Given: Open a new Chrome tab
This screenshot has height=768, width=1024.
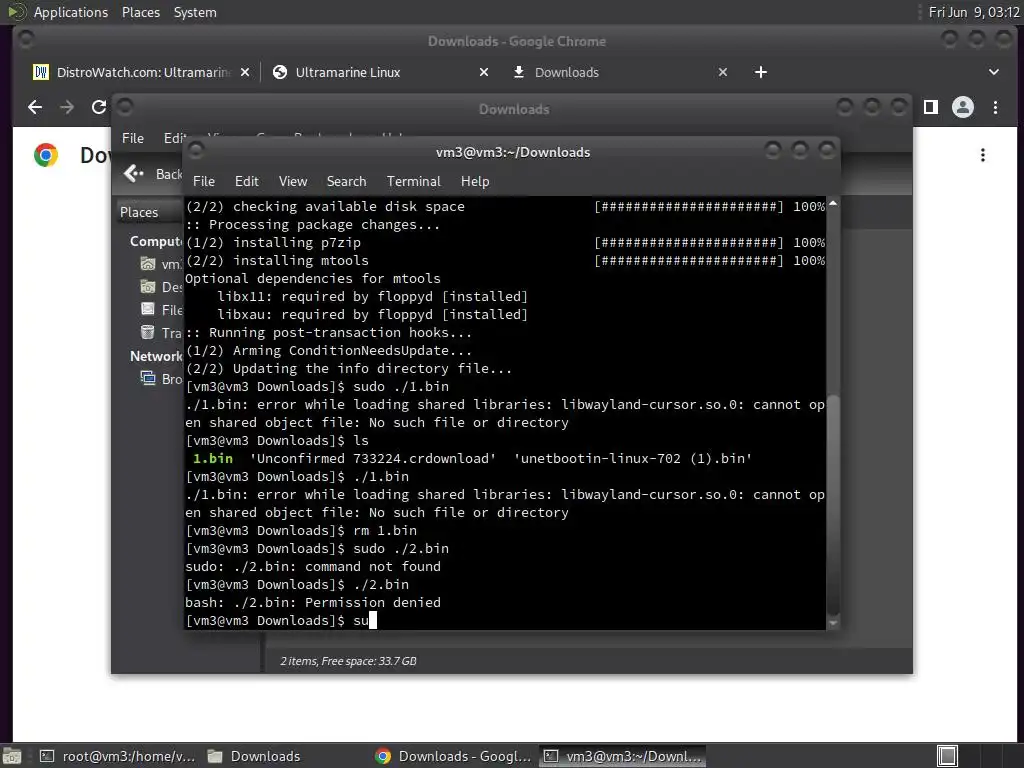Looking at the screenshot, I should click(x=761, y=72).
